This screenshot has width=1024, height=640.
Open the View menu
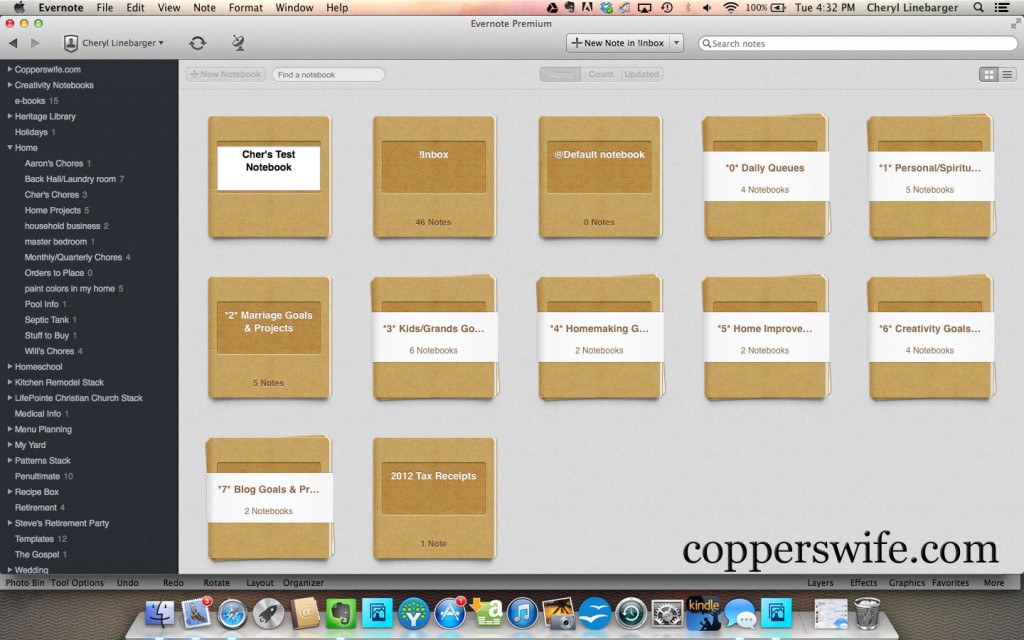(168, 8)
